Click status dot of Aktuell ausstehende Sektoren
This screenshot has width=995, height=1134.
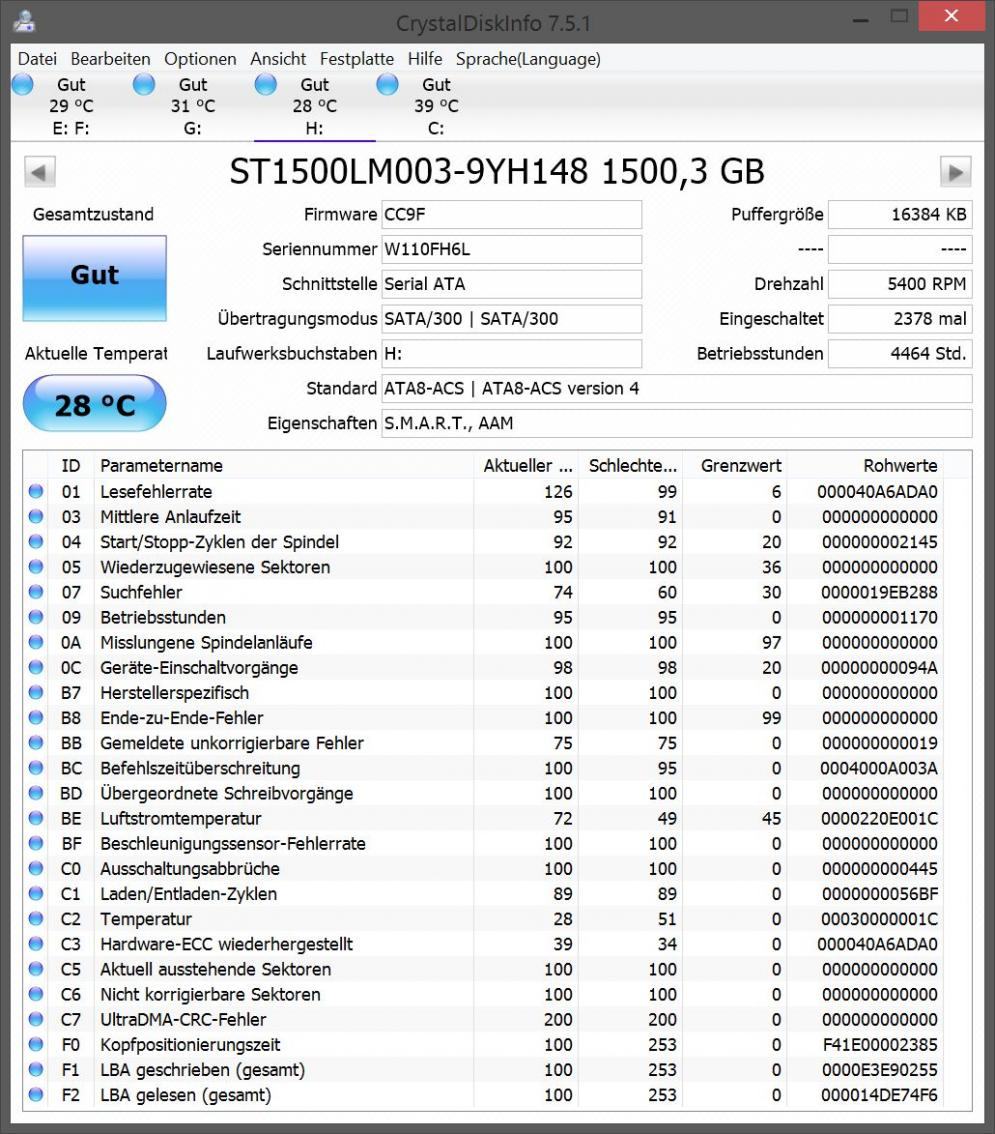coord(35,969)
